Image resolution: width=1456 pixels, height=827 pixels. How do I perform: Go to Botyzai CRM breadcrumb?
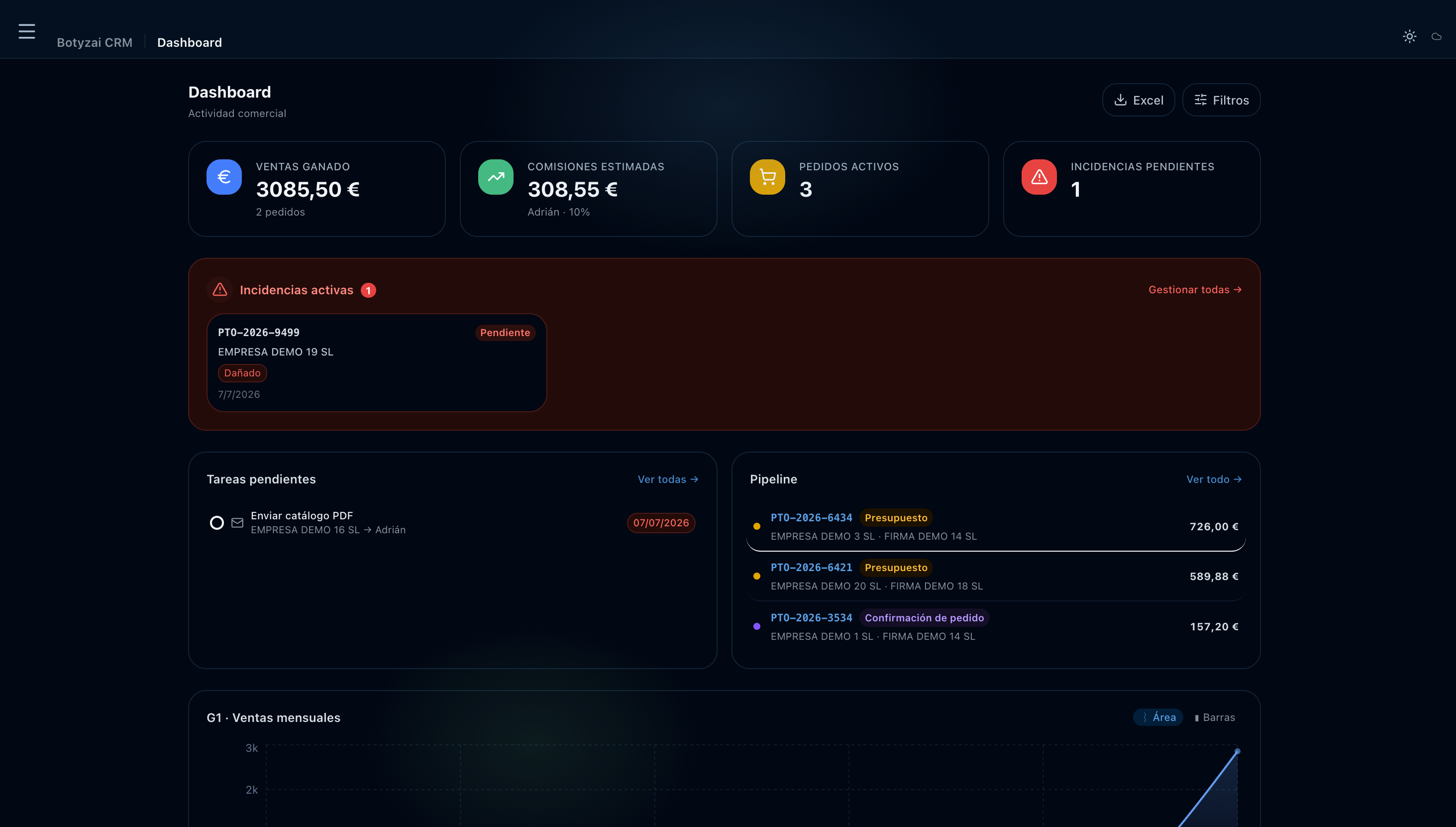pos(95,43)
